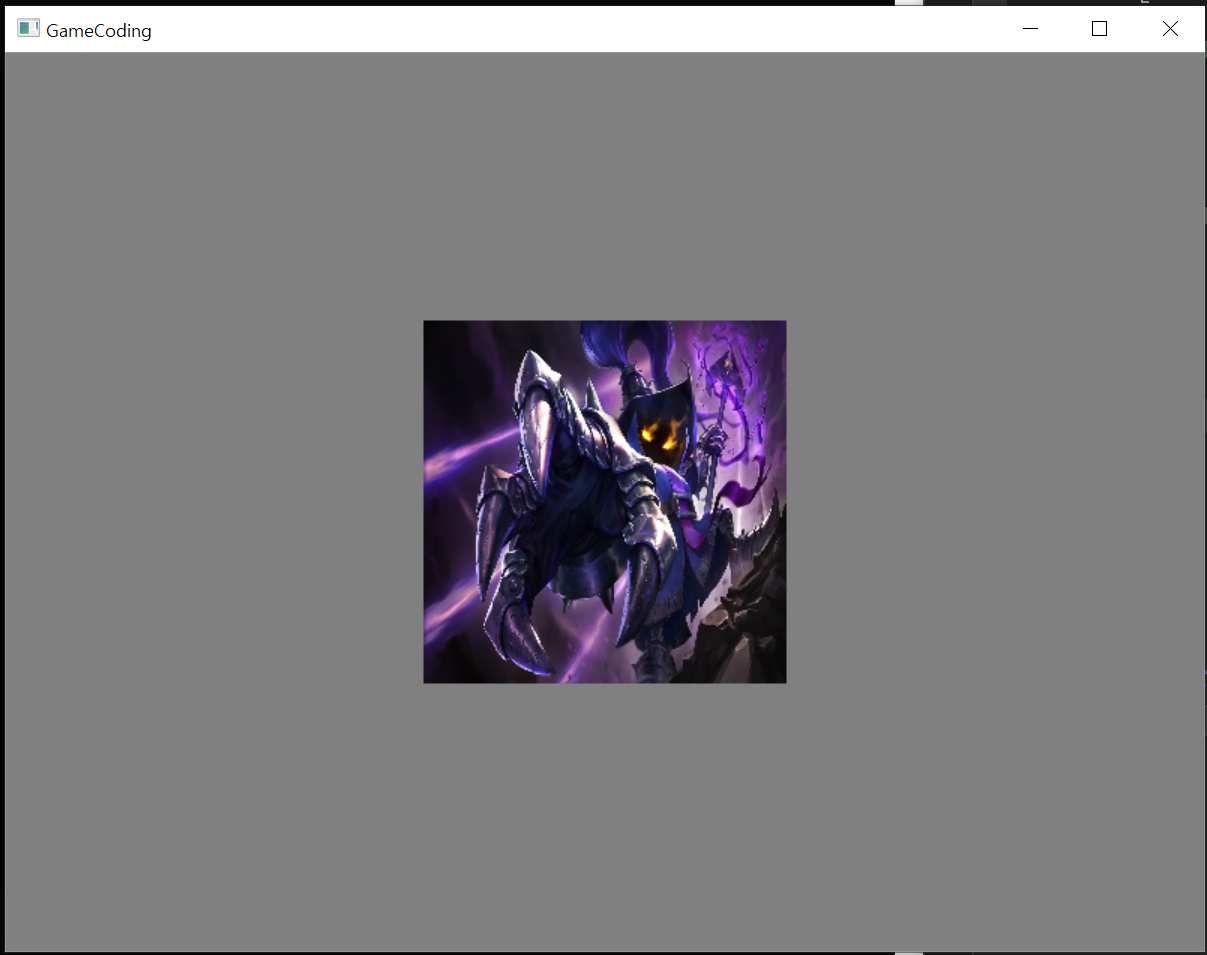Close the GameCoding window
Image resolution: width=1207 pixels, height=955 pixels.
pyautogui.click(x=1170, y=29)
